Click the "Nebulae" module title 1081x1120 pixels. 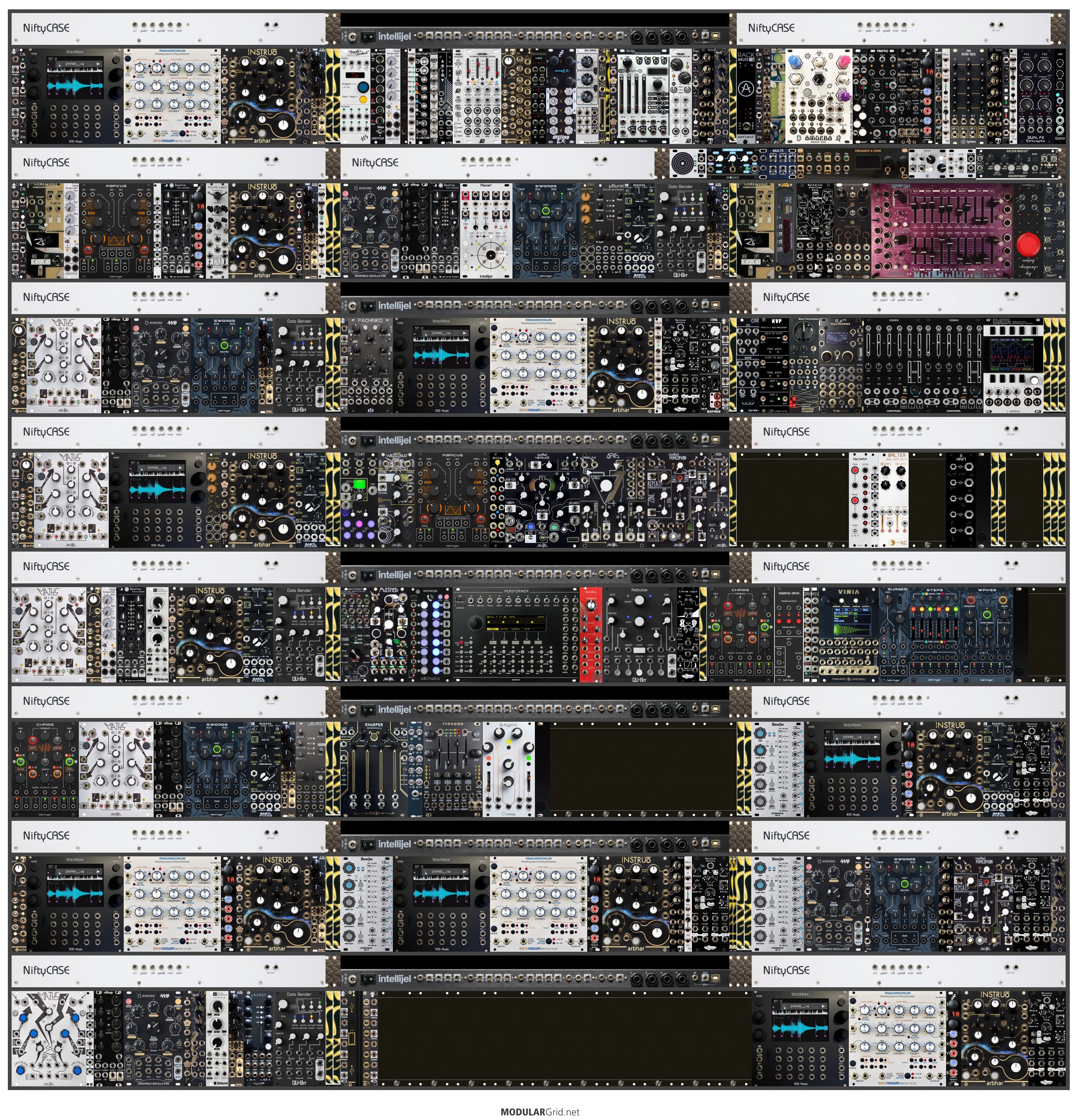point(639,590)
